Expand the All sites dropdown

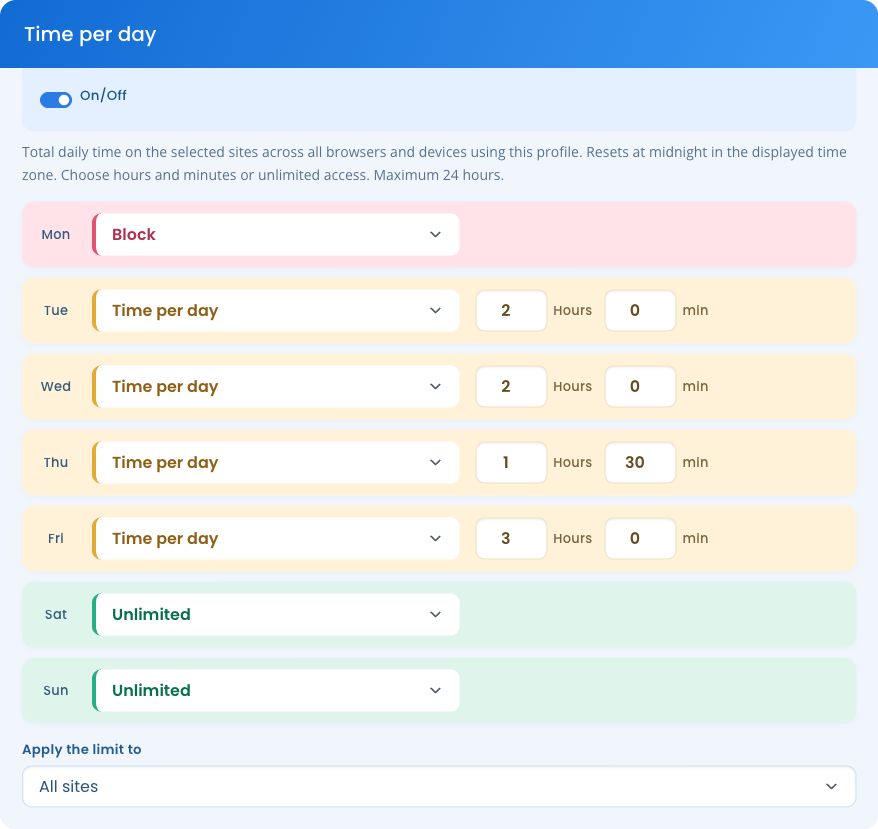point(439,786)
